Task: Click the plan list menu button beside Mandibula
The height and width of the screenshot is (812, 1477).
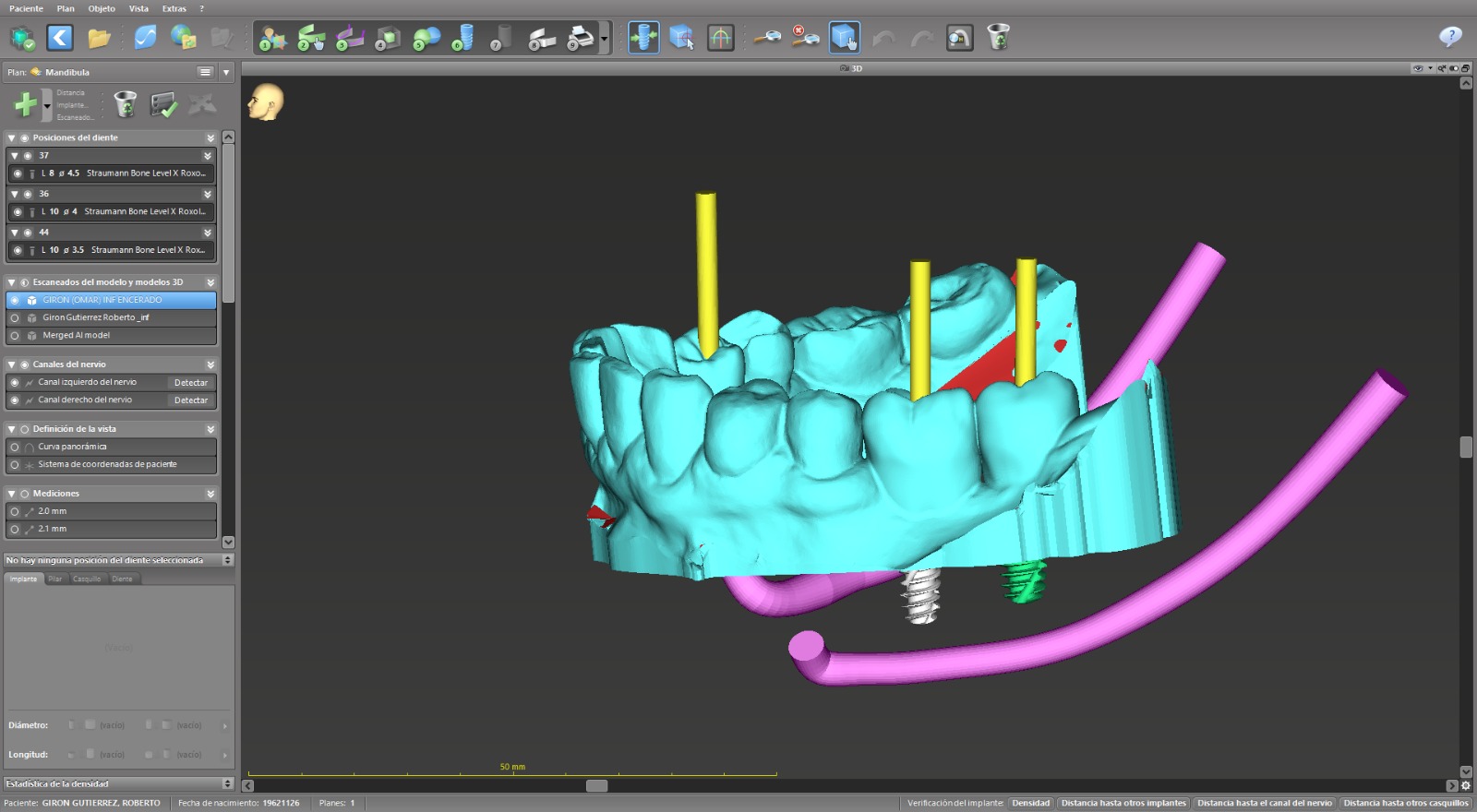Action: click(x=205, y=72)
